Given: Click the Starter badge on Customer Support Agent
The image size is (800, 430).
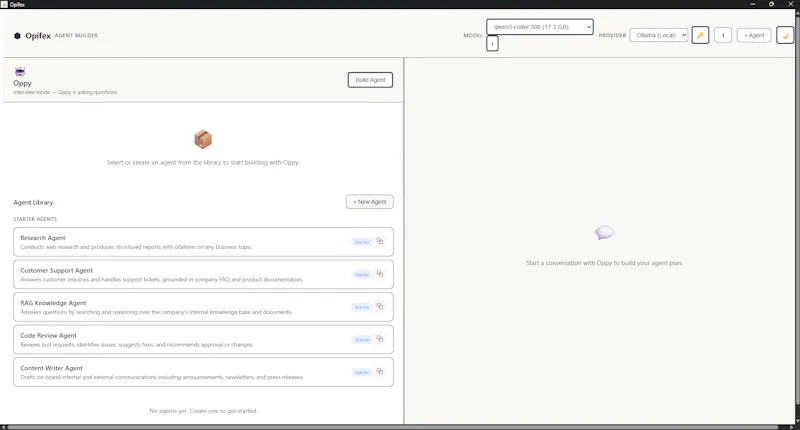Looking at the screenshot, I should click(362, 274).
